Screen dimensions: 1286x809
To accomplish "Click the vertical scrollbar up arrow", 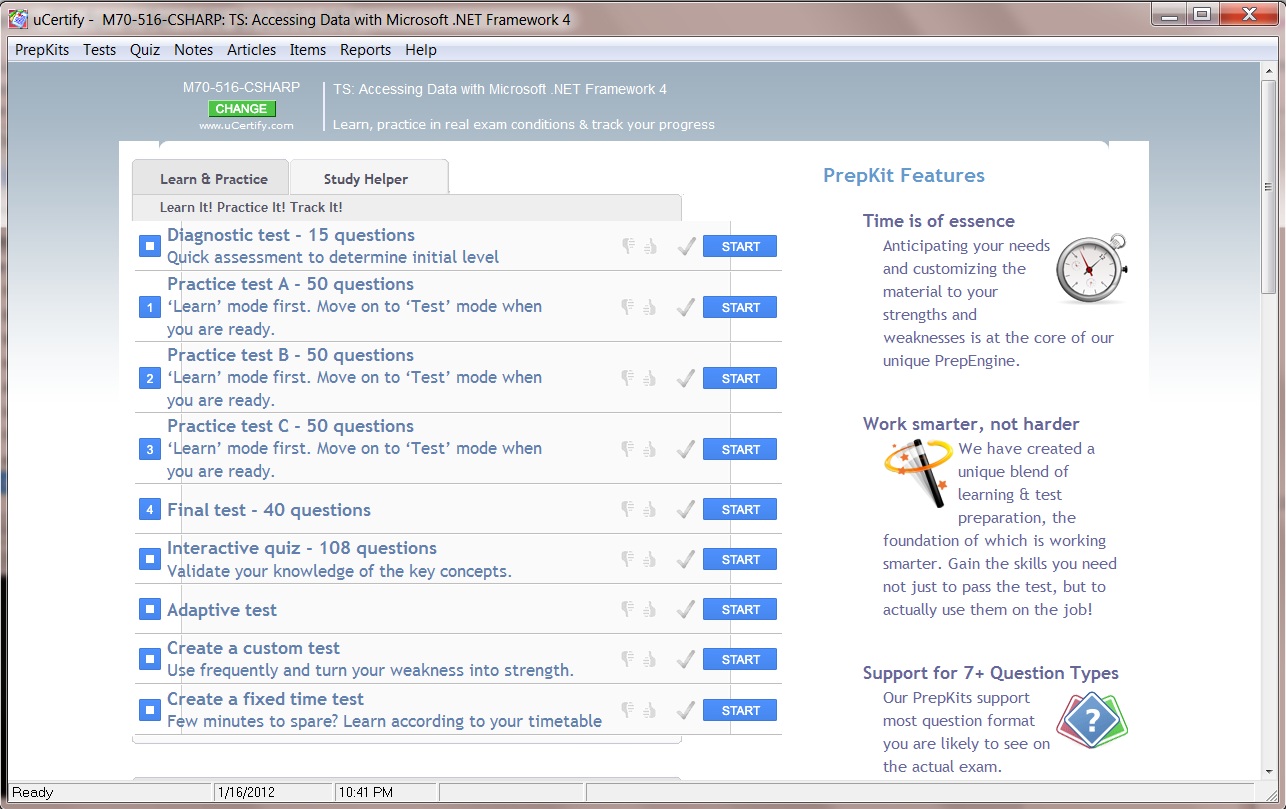I will tap(1270, 72).
